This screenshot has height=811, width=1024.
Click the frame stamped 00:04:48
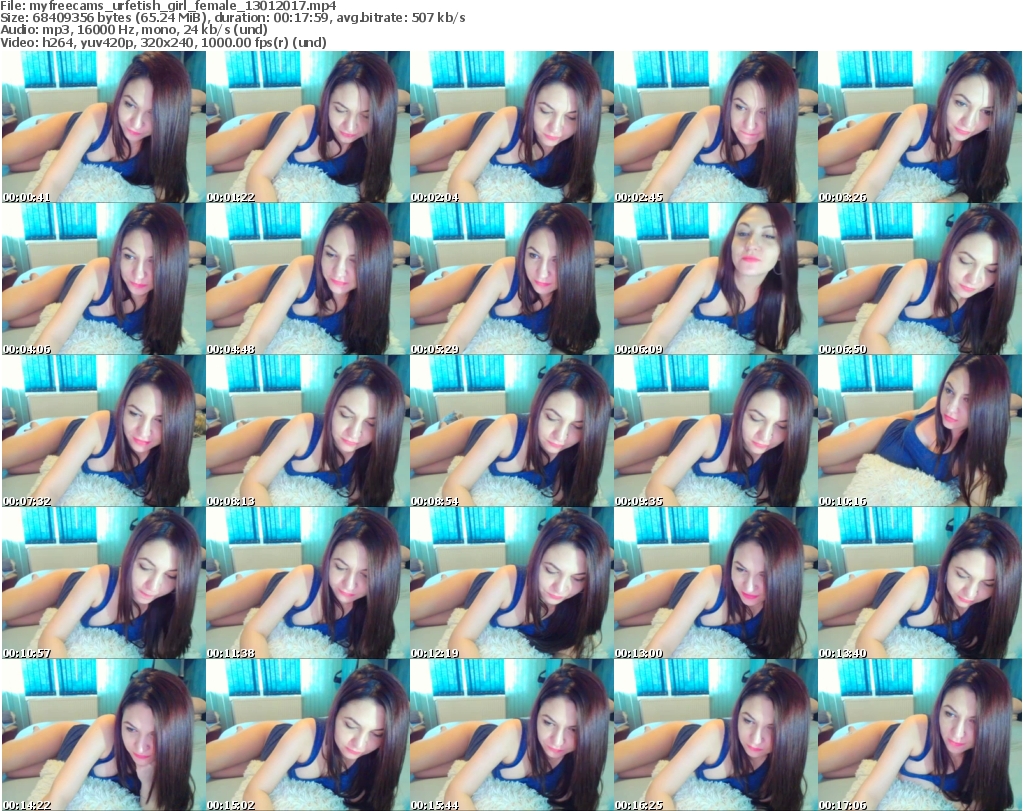308,279
